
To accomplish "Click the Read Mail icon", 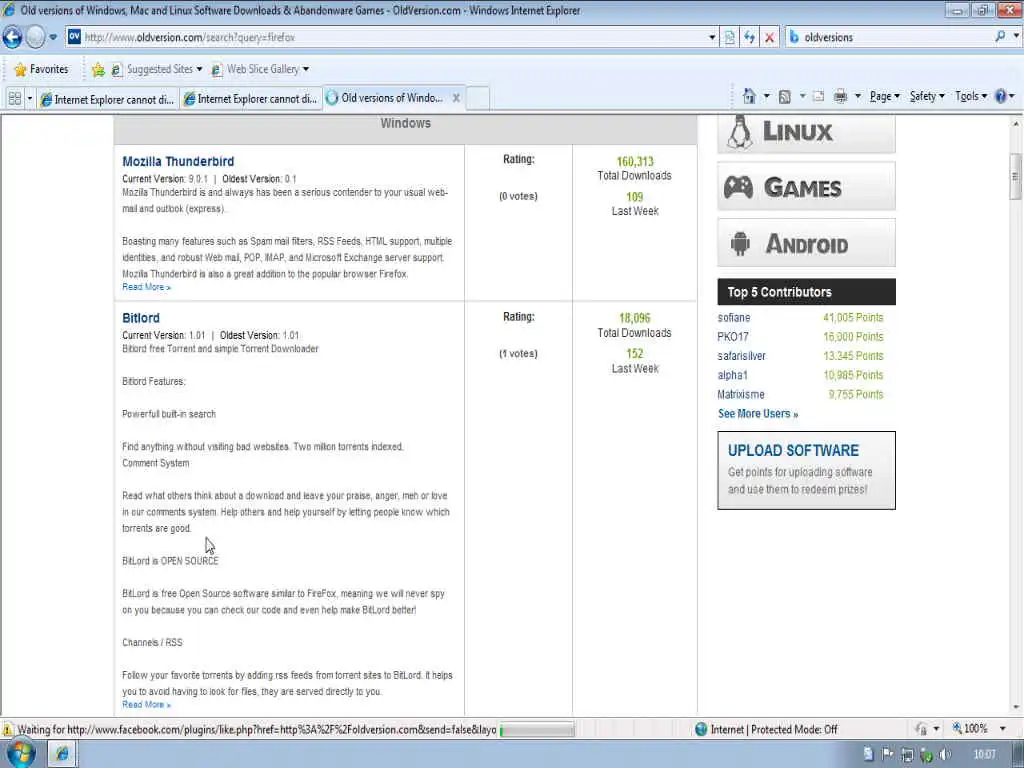I will [x=818, y=97].
